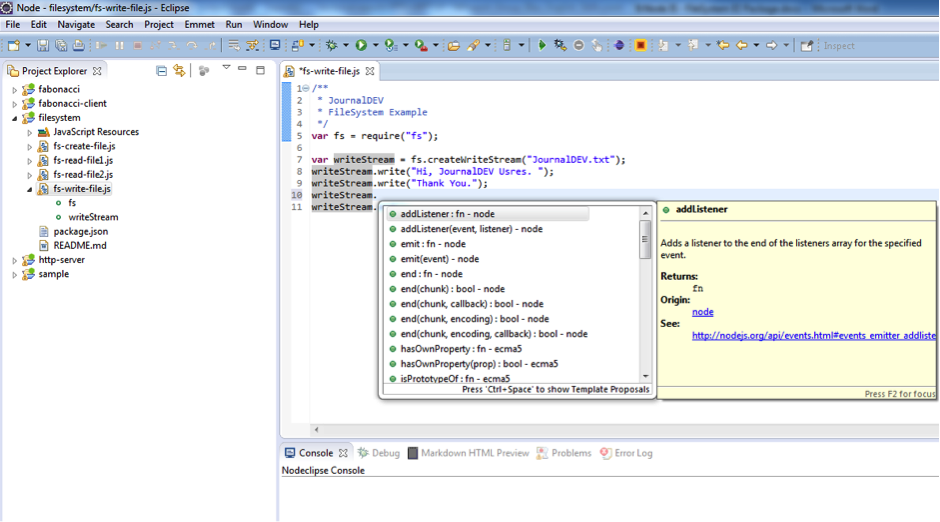This screenshot has width=940, height=522.
Task: Collapse All in Project Explorer
Action: click(x=161, y=71)
